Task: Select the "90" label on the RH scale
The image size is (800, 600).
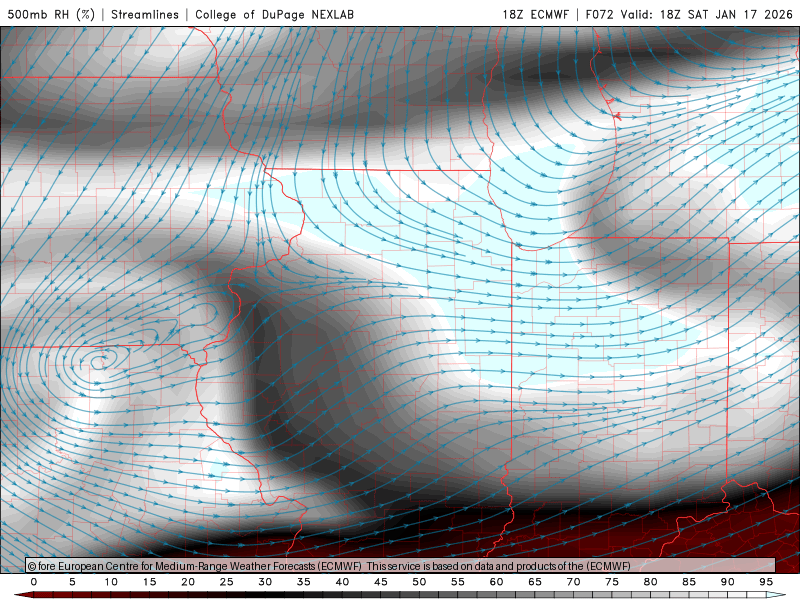Action: click(728, 582)
